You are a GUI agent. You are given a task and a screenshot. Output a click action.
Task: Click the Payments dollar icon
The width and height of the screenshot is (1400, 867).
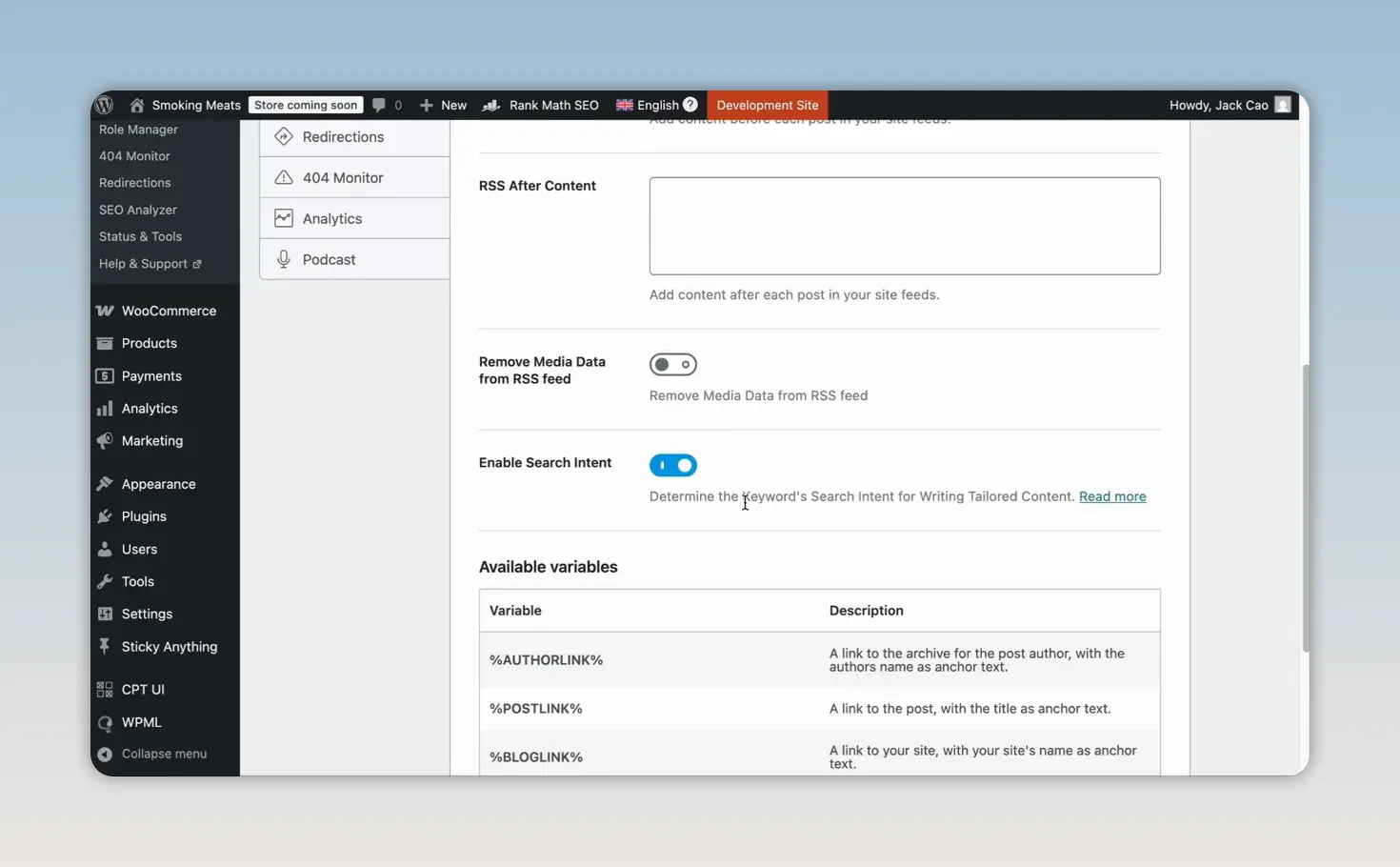pyautogui.click(x=105, y=375)
